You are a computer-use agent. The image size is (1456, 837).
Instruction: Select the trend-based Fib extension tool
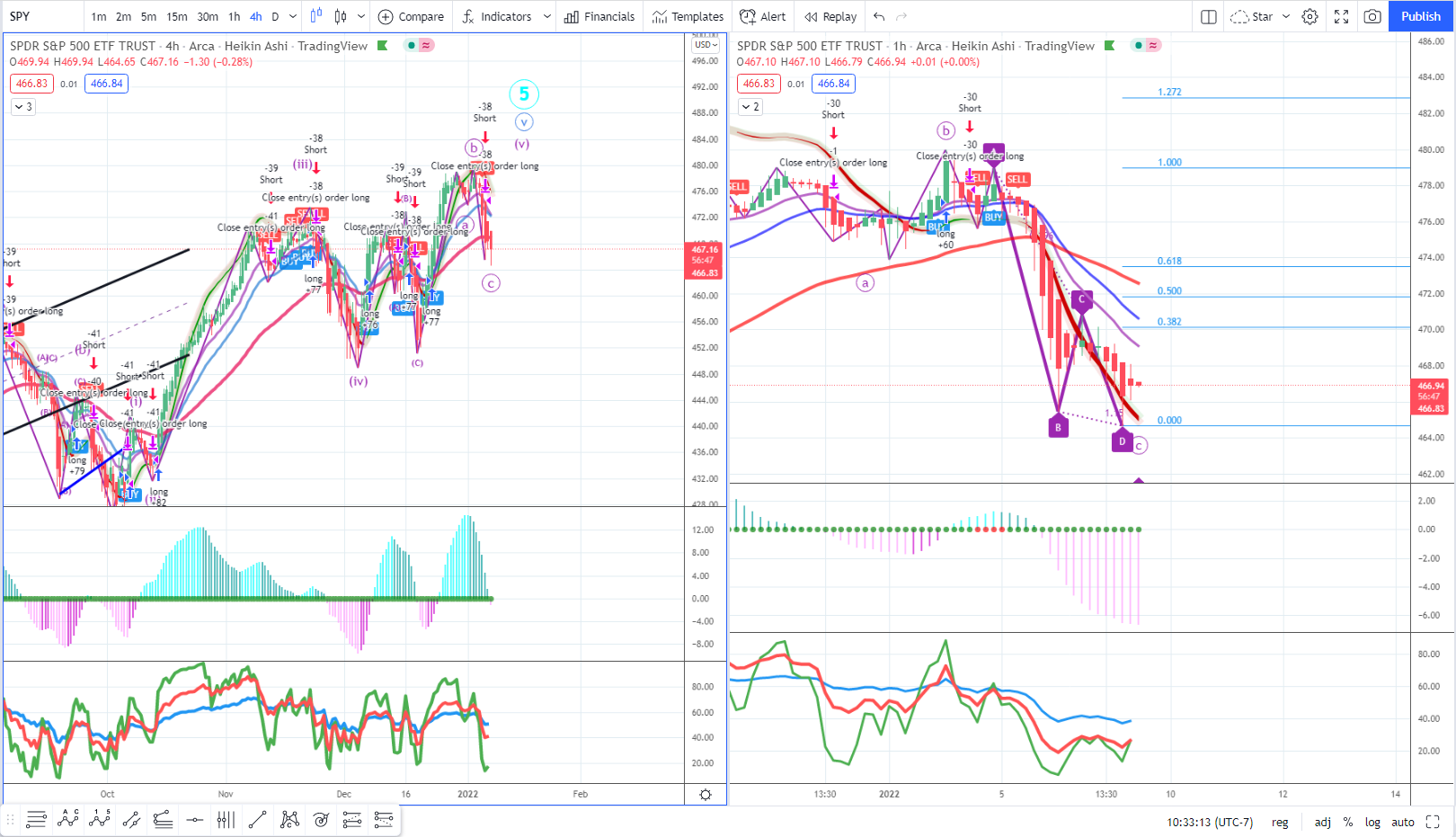384,819
